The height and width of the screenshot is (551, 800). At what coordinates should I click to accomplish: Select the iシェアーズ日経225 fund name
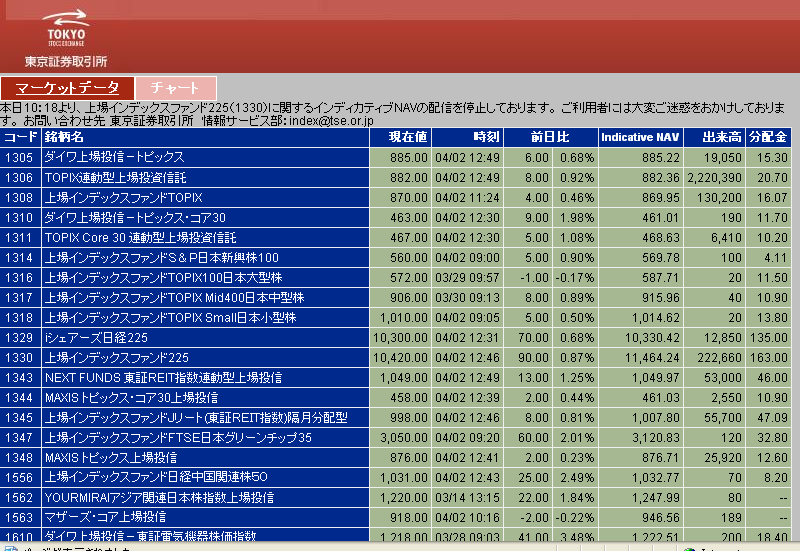tap(96, 338)
